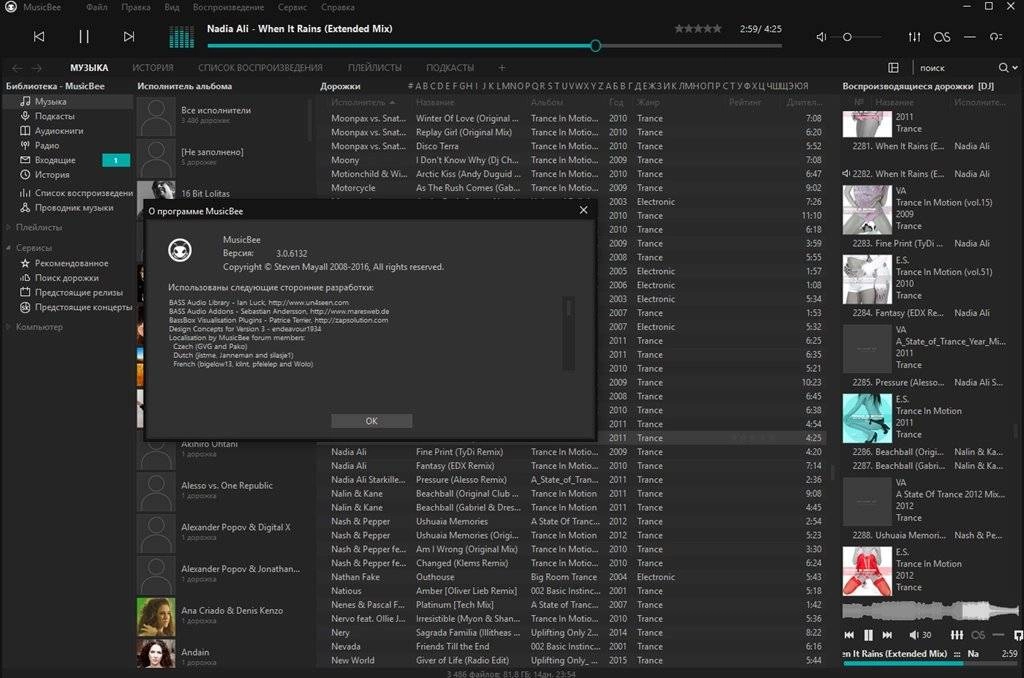The height and width of the screenshot is (678, 1024).
Task: Pause button in bottom mini player
Action: (x=869, y=635)
